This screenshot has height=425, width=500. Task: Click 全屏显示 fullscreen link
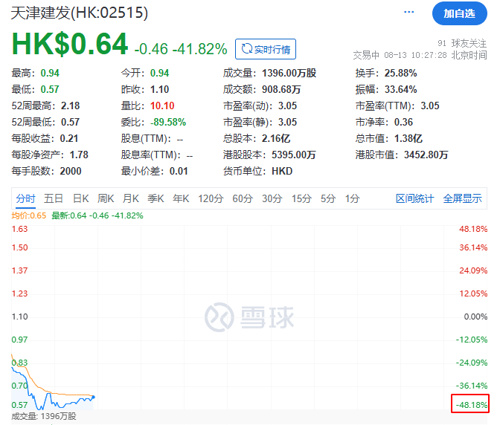coord(462,199)
